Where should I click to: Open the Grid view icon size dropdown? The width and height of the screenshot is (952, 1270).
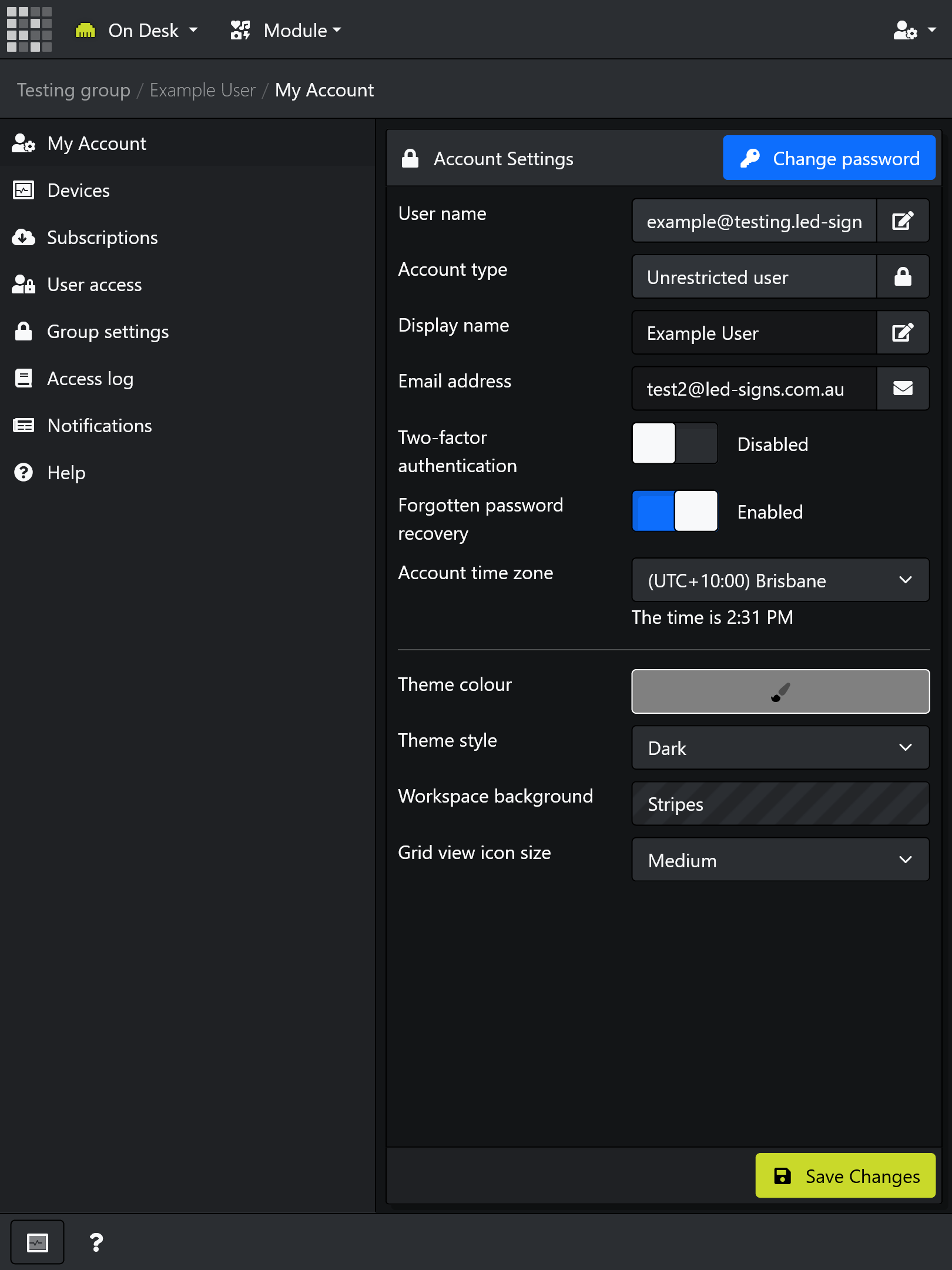click(x=780, y=860)
